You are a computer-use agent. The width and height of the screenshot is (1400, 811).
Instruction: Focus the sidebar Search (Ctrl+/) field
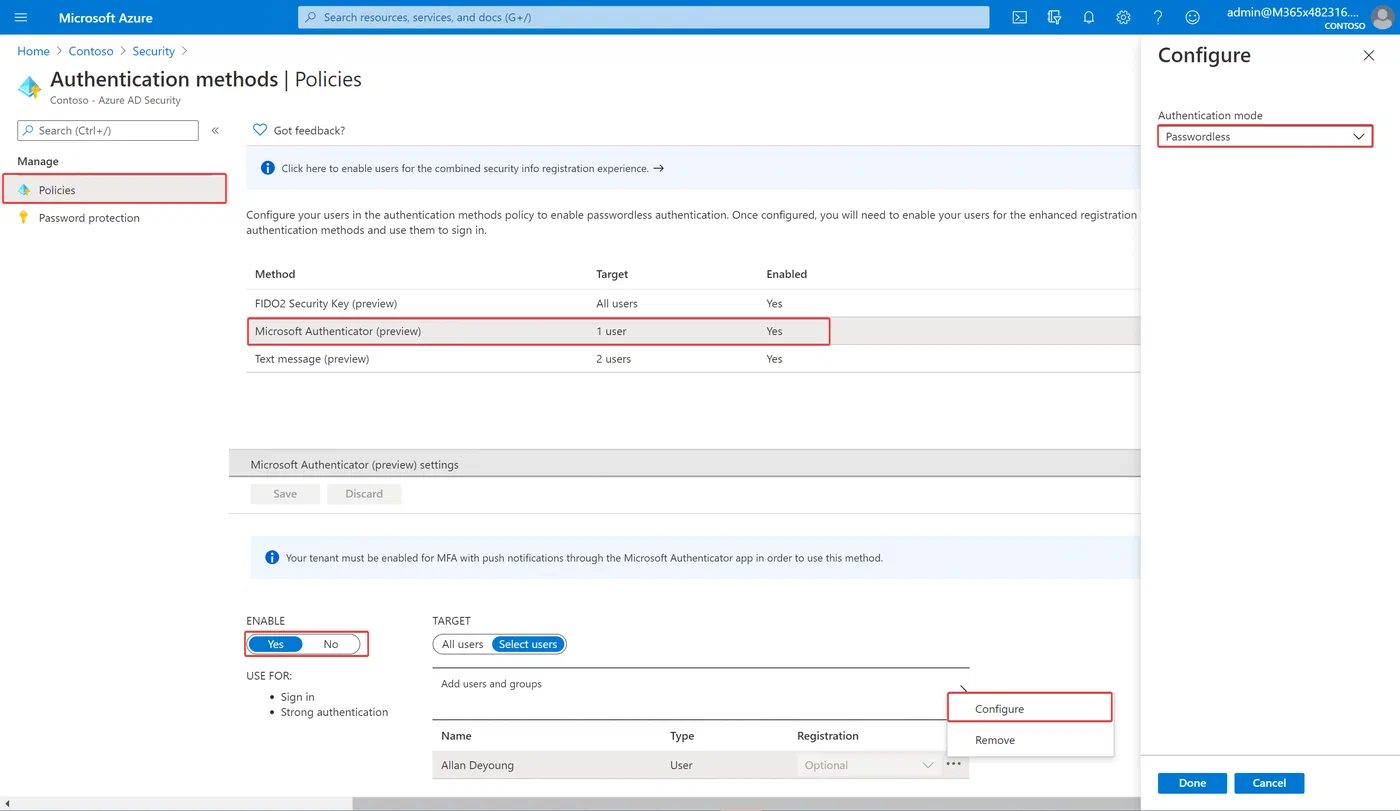[x=108, y=130]
